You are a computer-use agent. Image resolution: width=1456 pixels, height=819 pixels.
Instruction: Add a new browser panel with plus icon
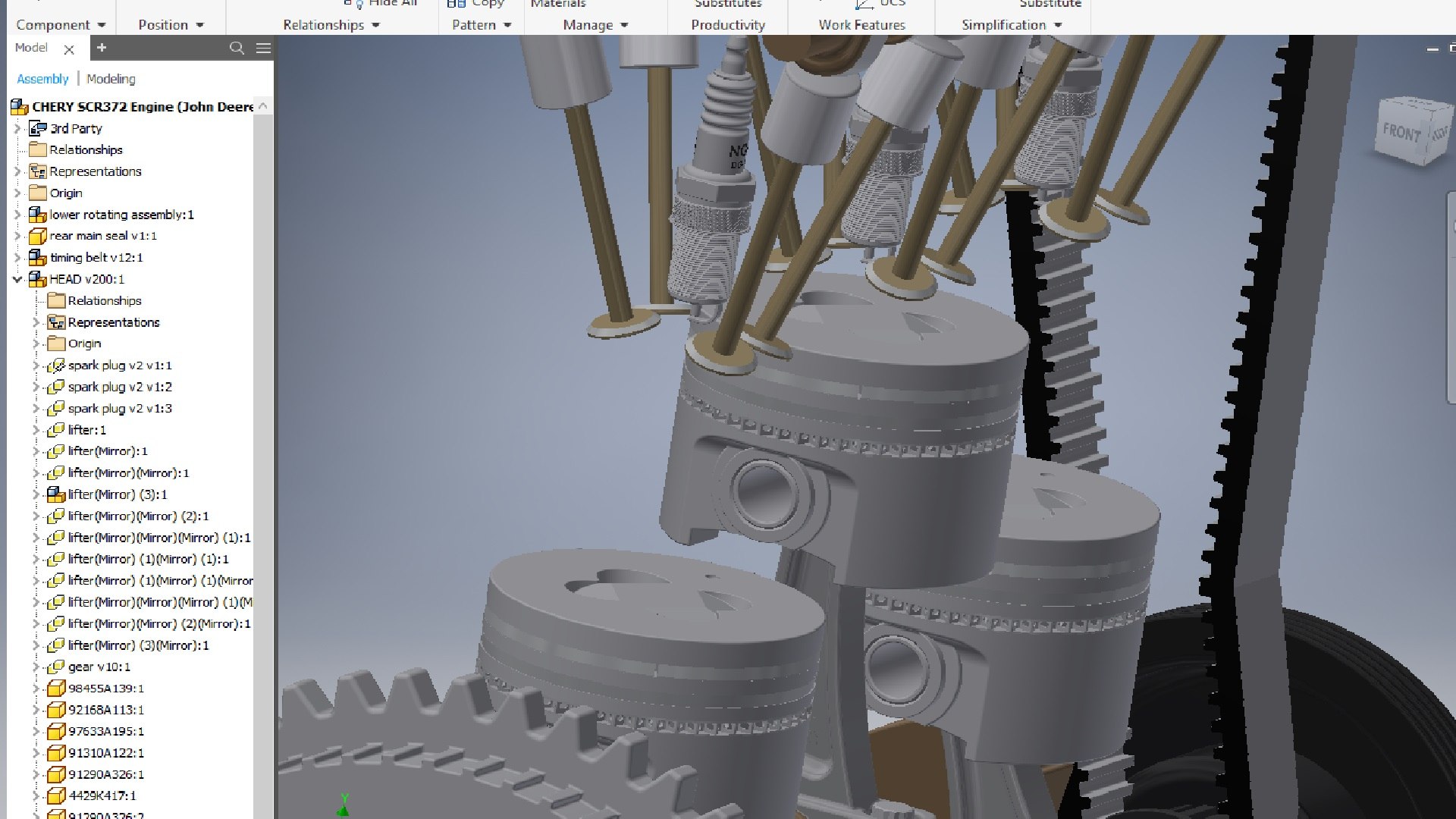coord(102,48)
